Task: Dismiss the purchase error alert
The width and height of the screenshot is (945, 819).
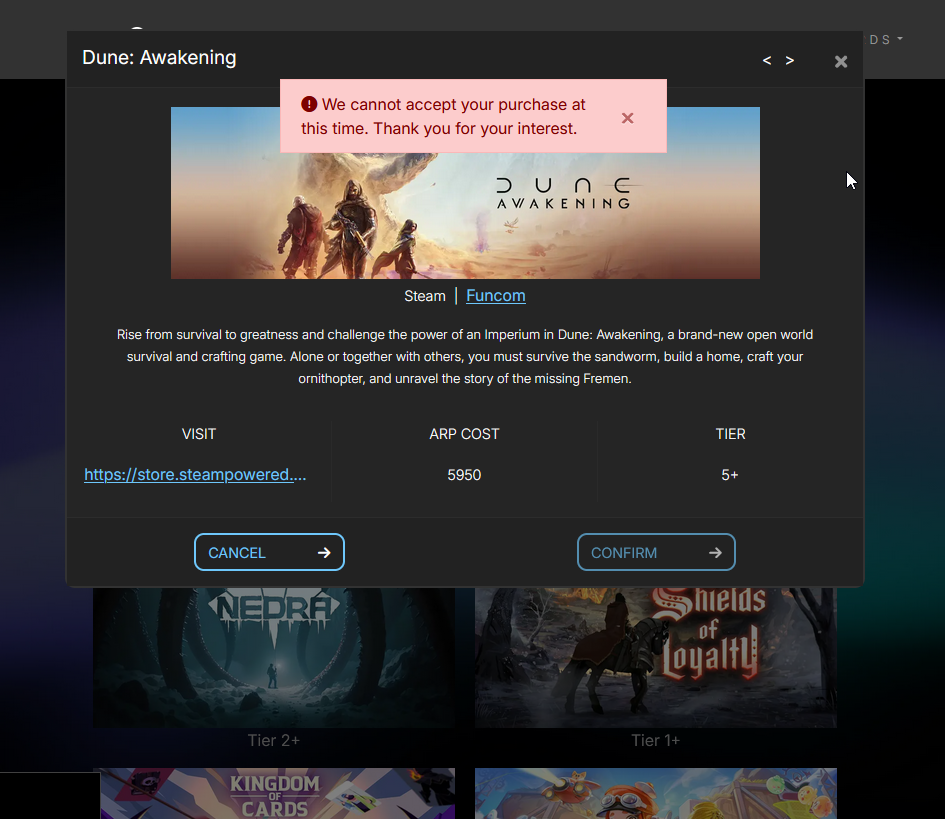Action: (627, 118)
